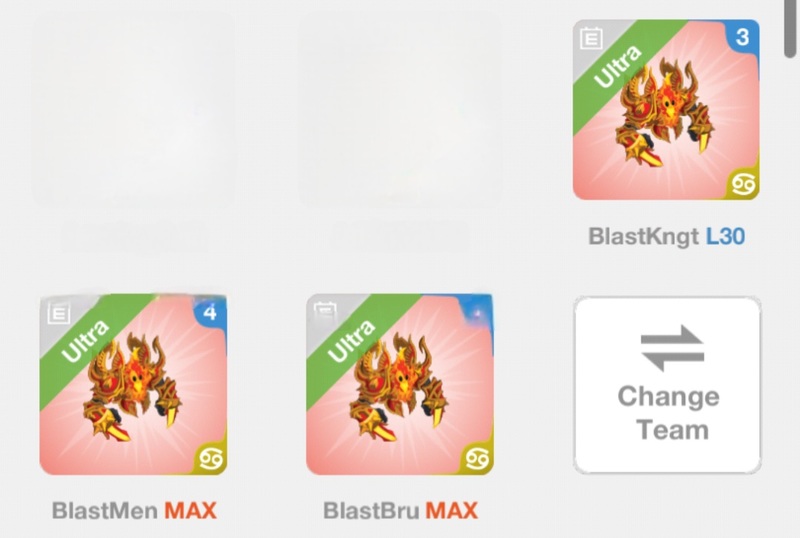Click the vertical scrollbar handle
Viewport: 800px width, 538px height.
point(790,29)
